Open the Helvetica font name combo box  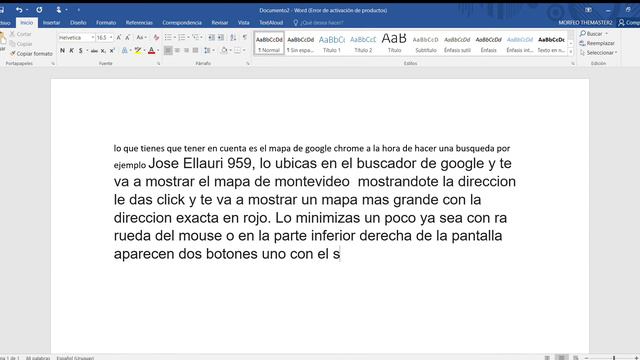pos(76,38)
